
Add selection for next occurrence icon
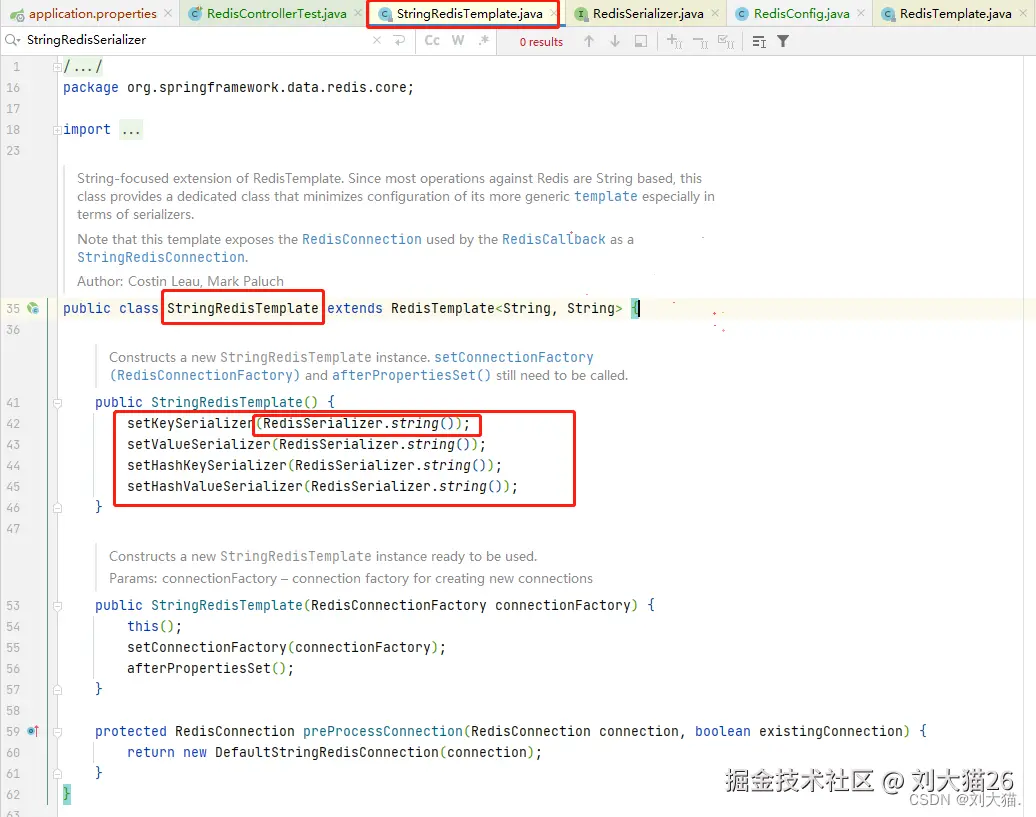click(674, 41)
